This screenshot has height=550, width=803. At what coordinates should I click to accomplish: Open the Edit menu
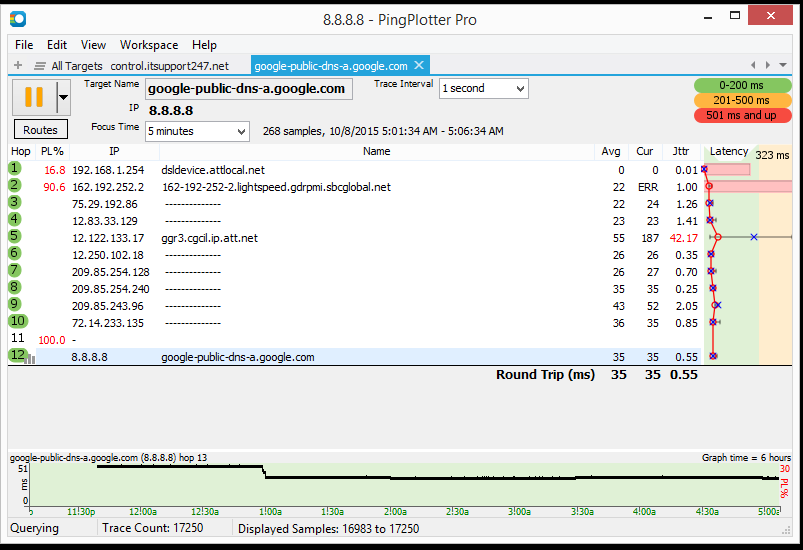click(57, 45)
